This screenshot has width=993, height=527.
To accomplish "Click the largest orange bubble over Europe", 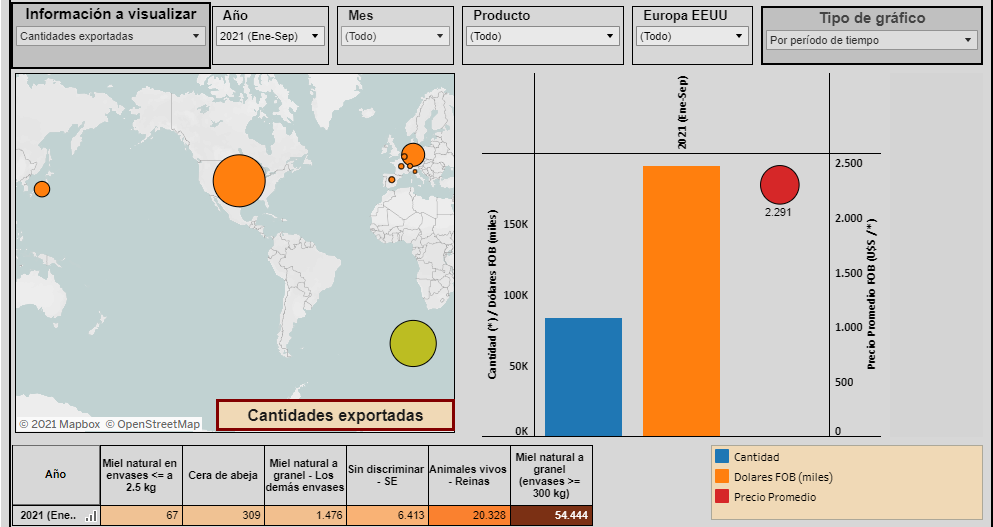I will point(413,155).
